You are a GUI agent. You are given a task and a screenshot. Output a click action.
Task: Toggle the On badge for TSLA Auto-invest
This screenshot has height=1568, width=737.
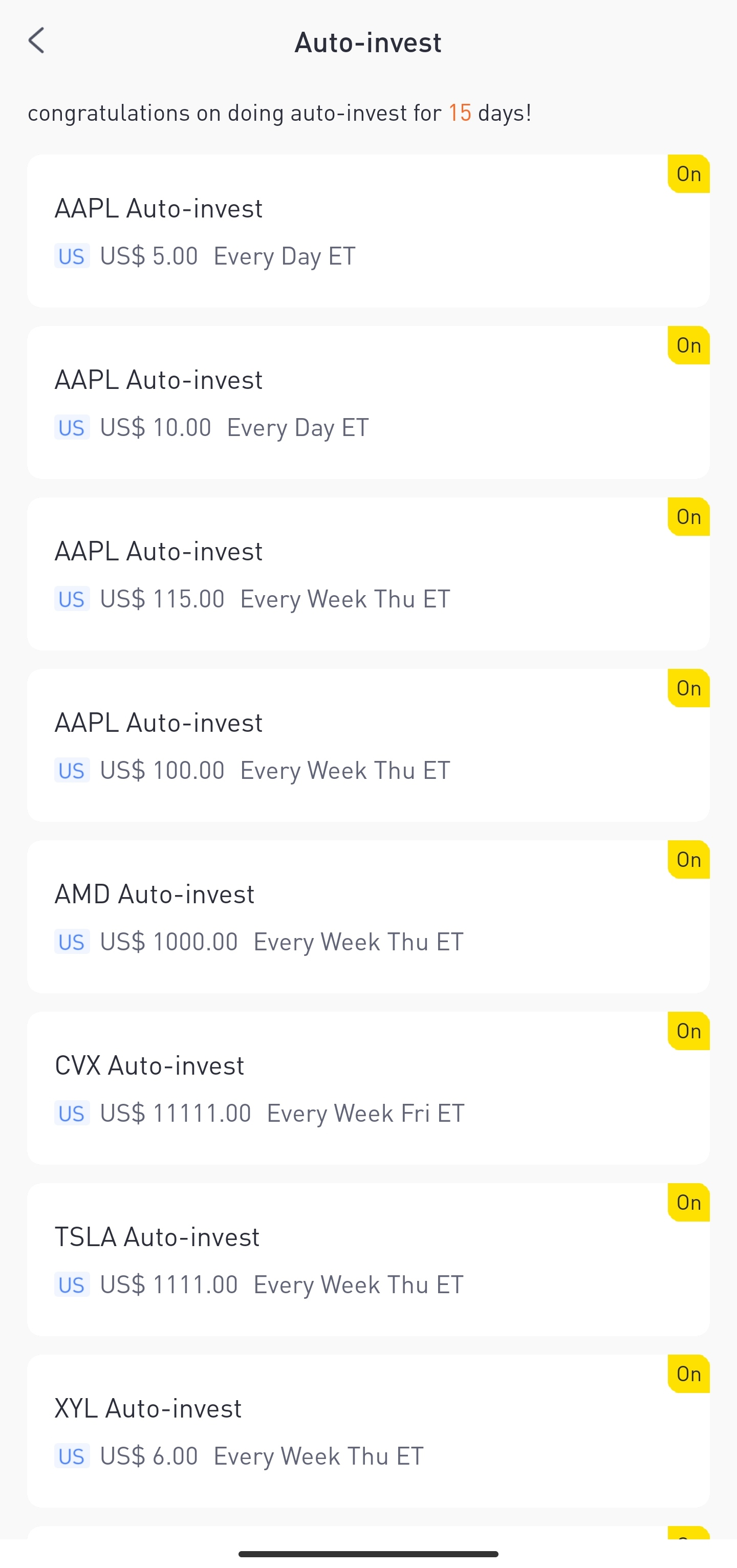[688, 1203]
